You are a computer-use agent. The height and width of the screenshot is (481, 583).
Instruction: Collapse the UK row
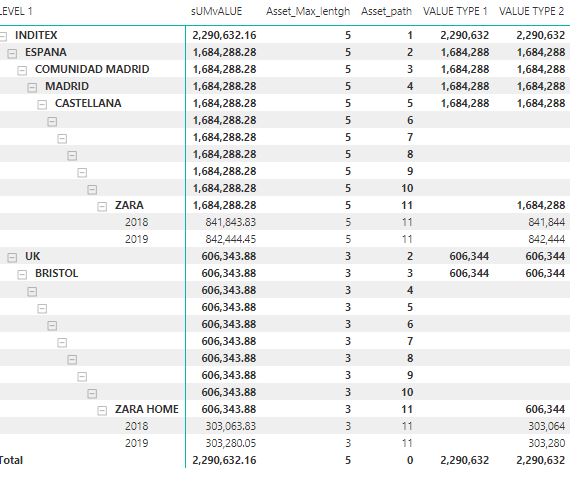12,258
